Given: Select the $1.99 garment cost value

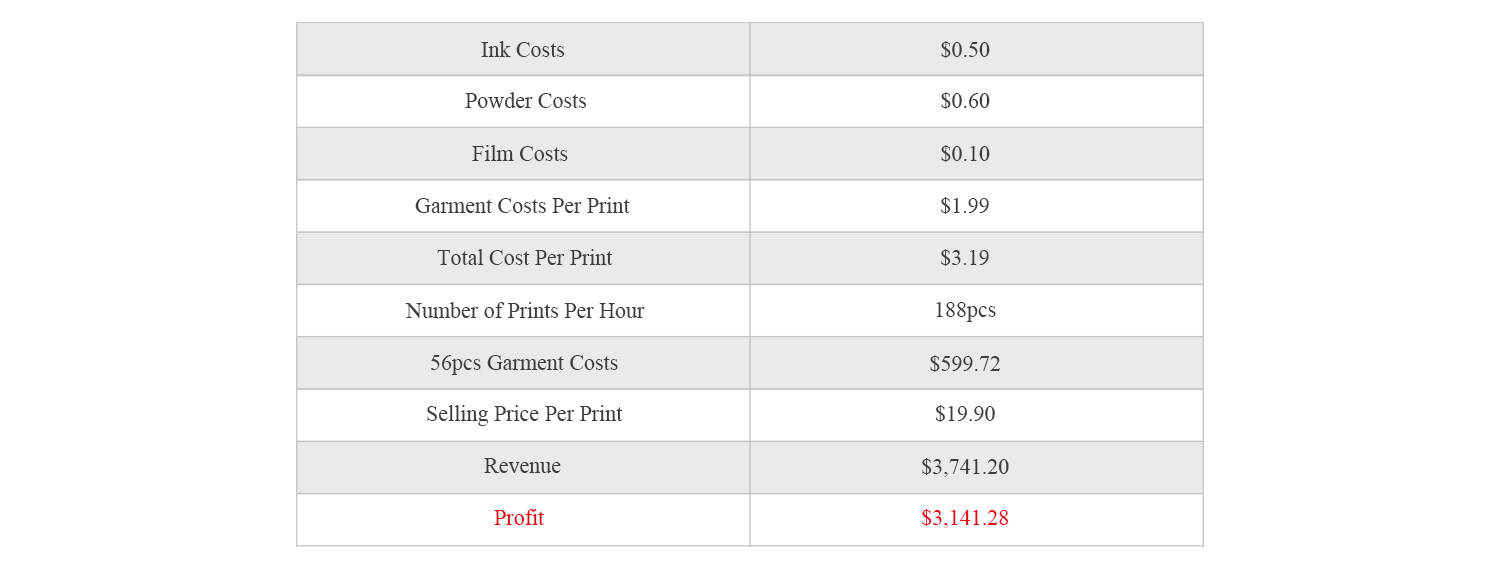Looking at the screenshot, I should (x=965, y=206).
